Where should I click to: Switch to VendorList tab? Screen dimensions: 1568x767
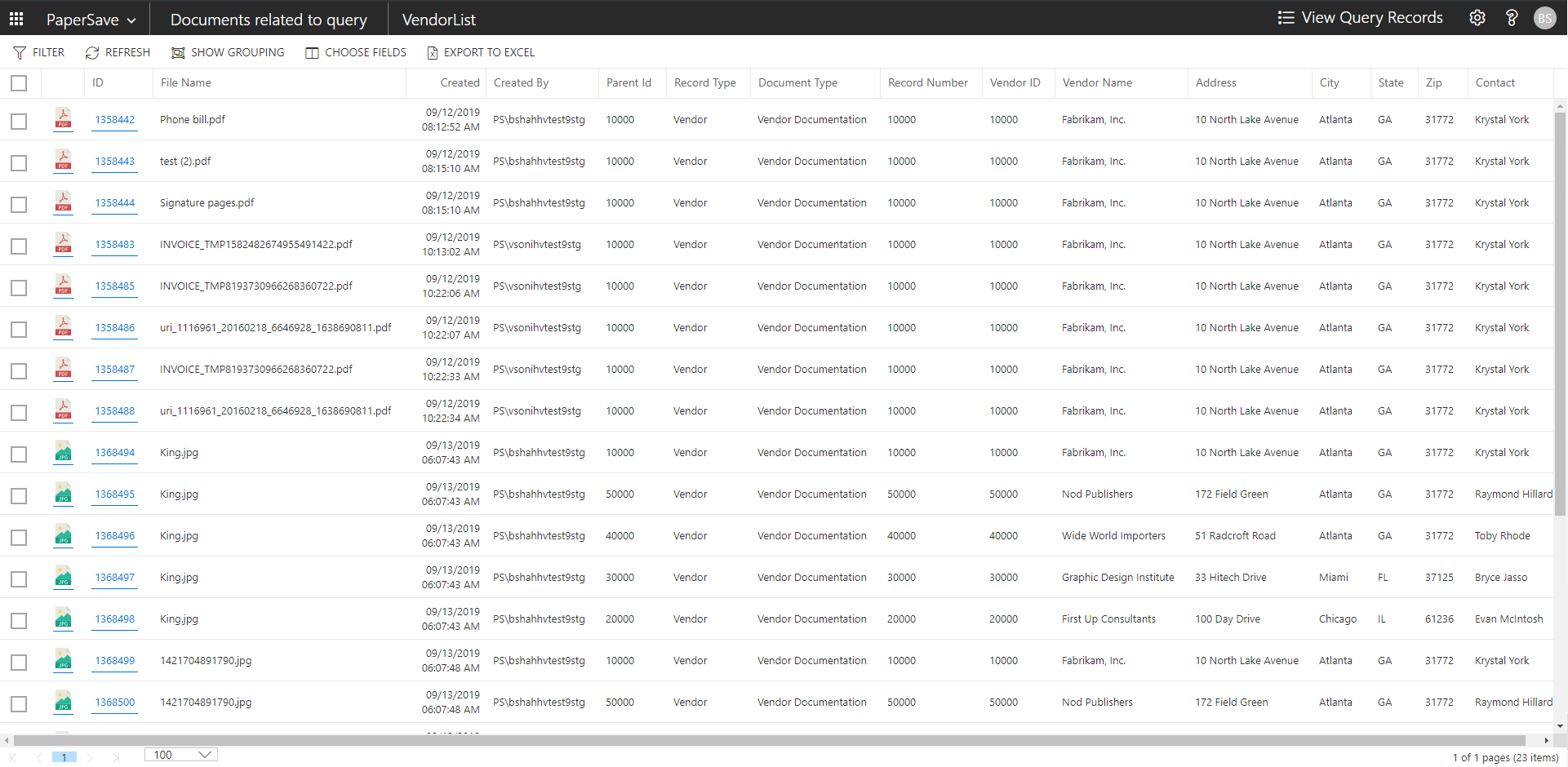pos(438,20)
